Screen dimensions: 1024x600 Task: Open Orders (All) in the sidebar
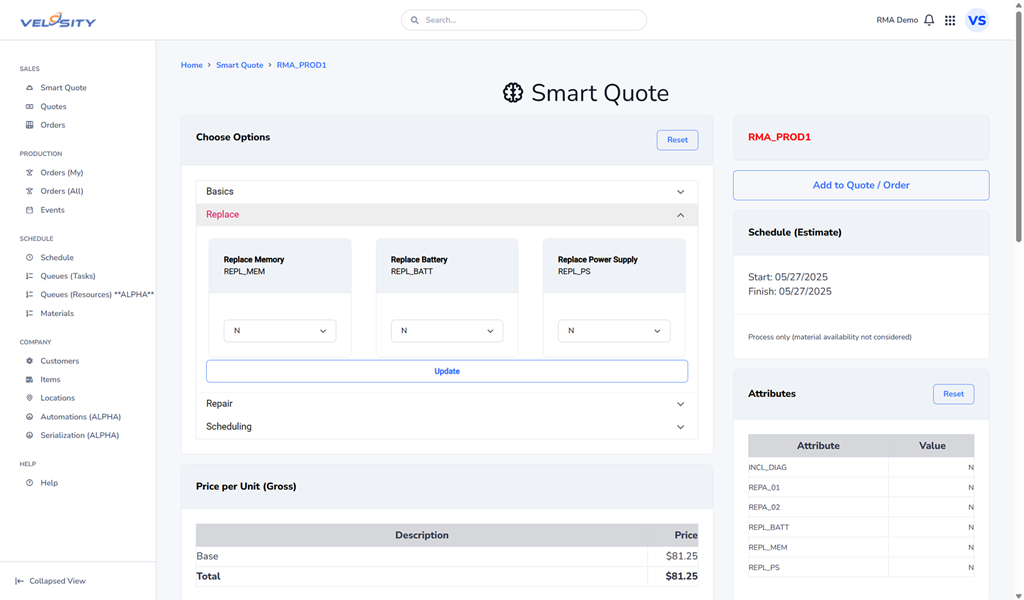coord(61,191)
